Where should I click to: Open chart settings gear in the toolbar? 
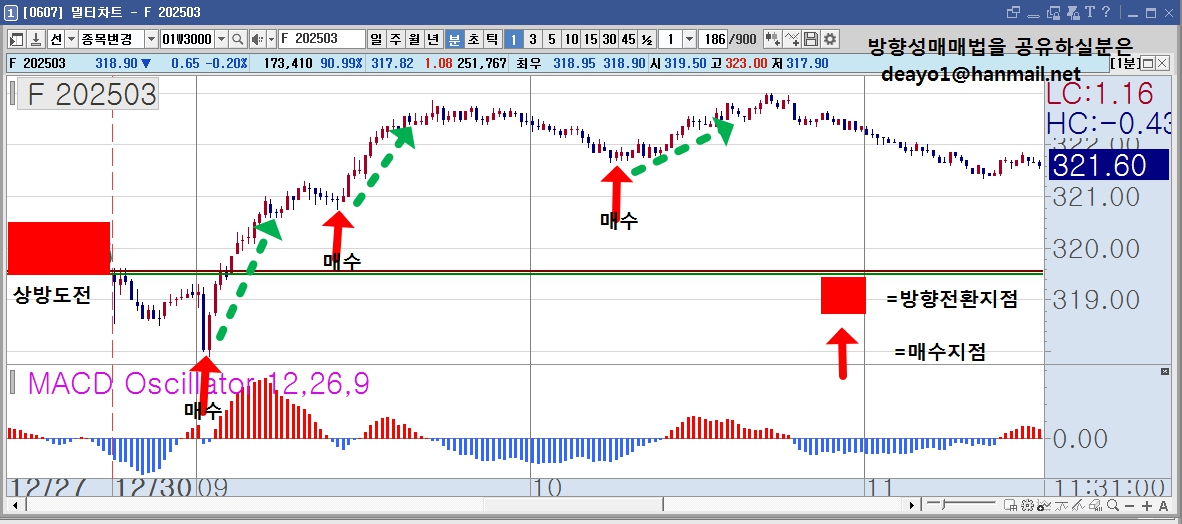[830, 39]
